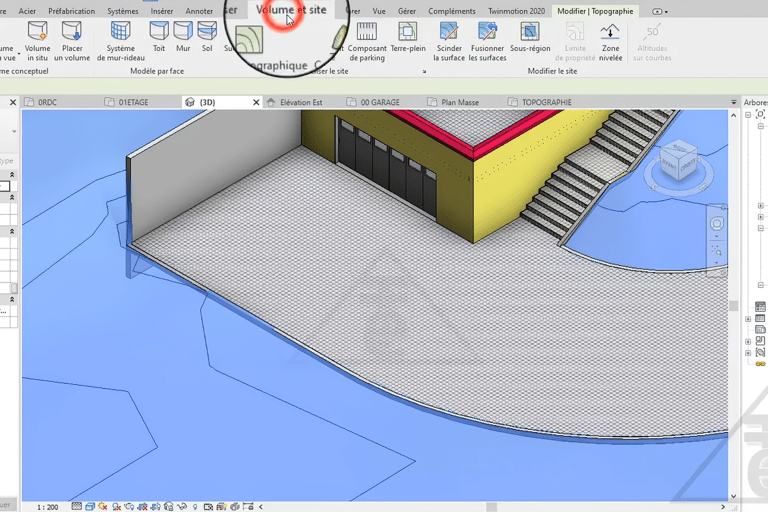
Task: Expand schedules node in project browser
Action: point(748,319)
